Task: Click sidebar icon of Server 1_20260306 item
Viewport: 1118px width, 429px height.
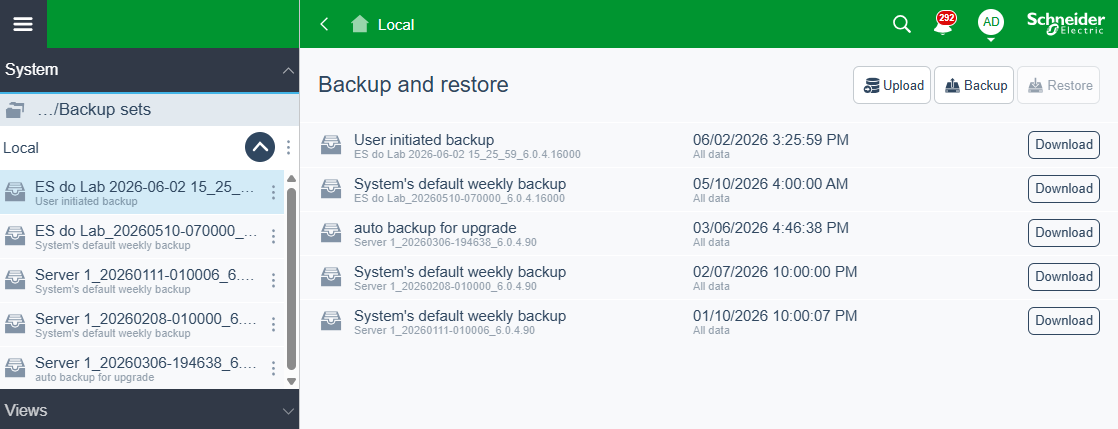Action: pyautogui.click(x=15, y=368)
